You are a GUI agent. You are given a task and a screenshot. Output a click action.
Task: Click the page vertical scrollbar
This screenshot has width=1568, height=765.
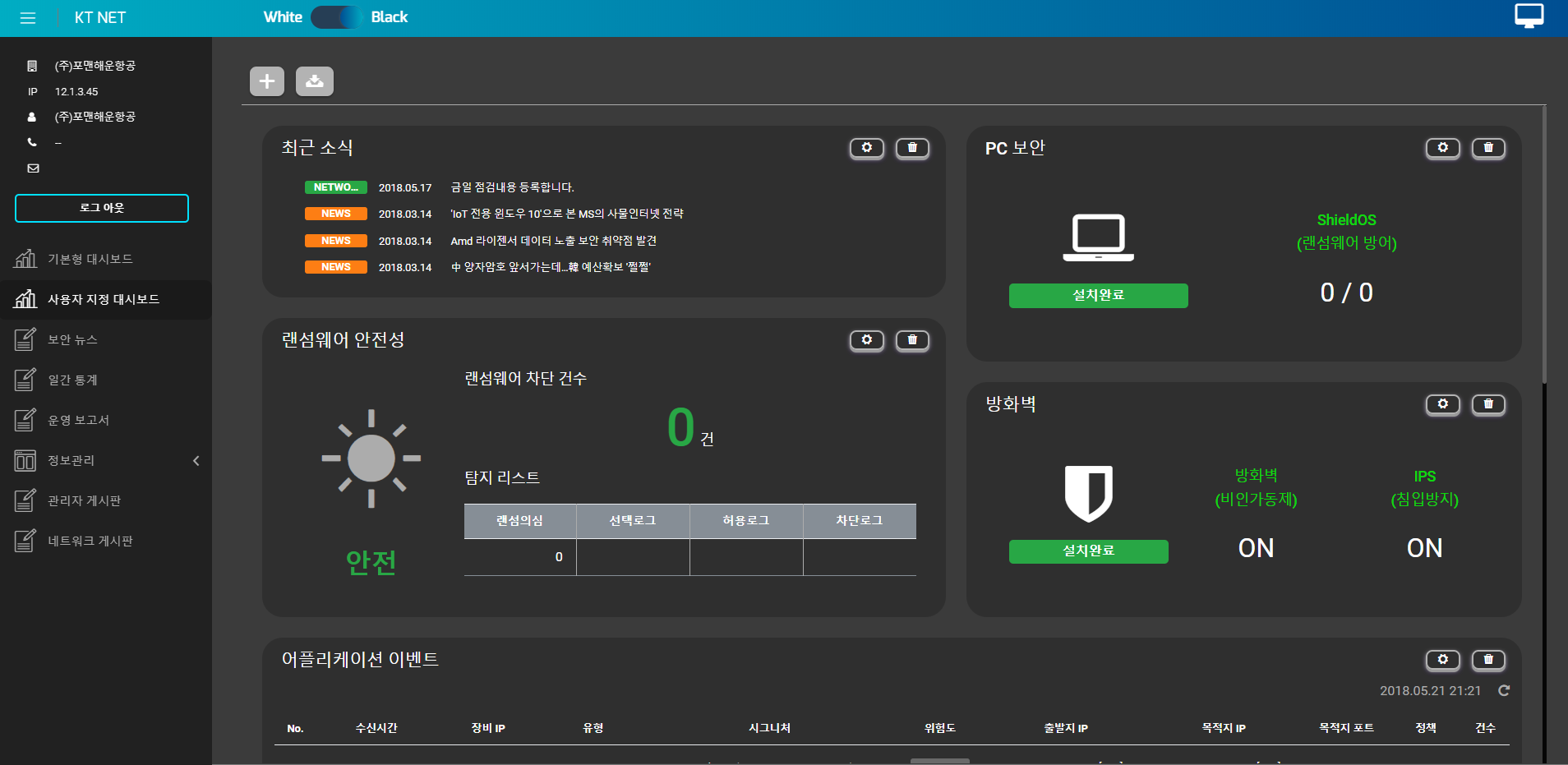(1544, 247)
